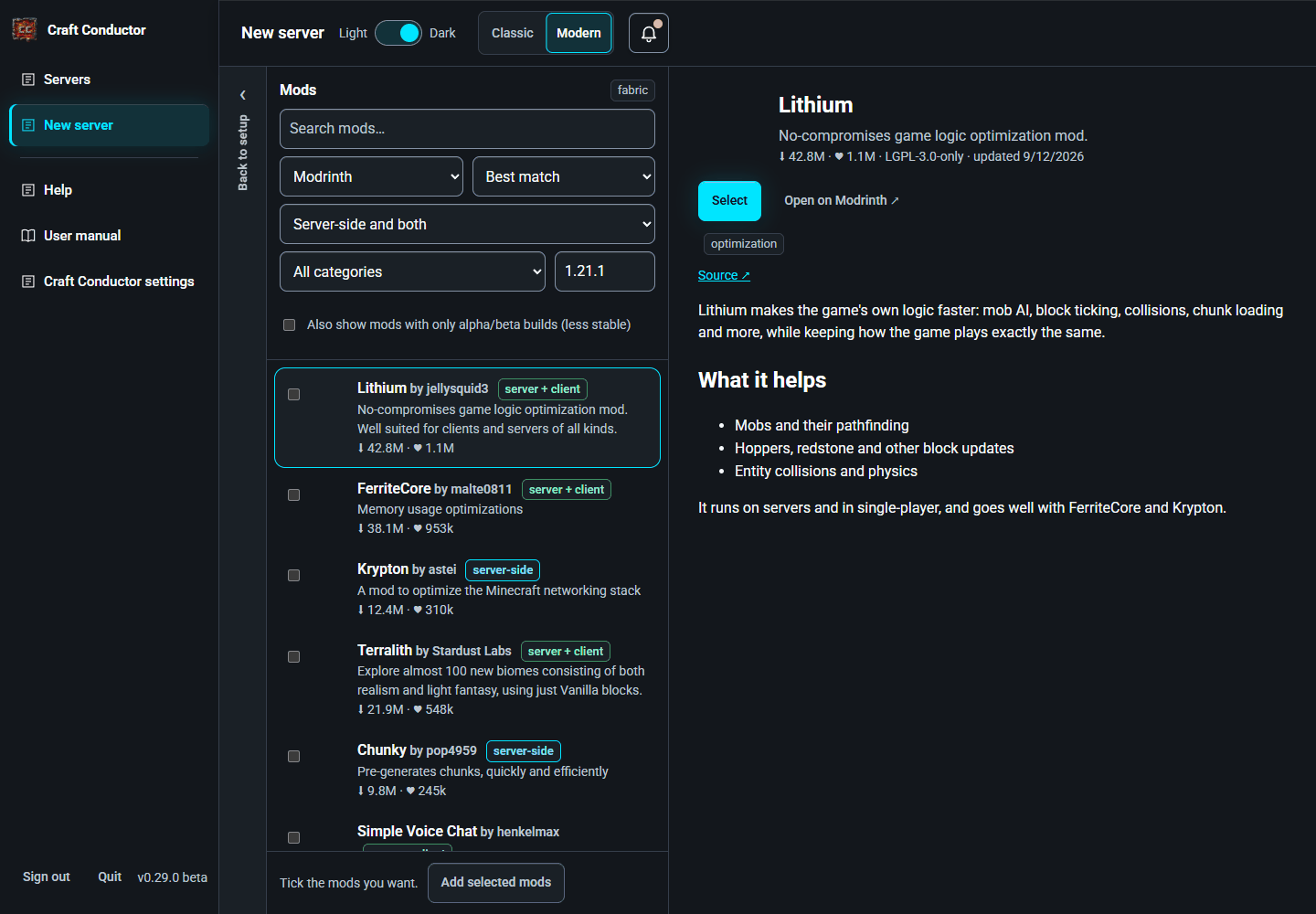
Task: Click Quit in the sidebar
Action: pos(110,877)
